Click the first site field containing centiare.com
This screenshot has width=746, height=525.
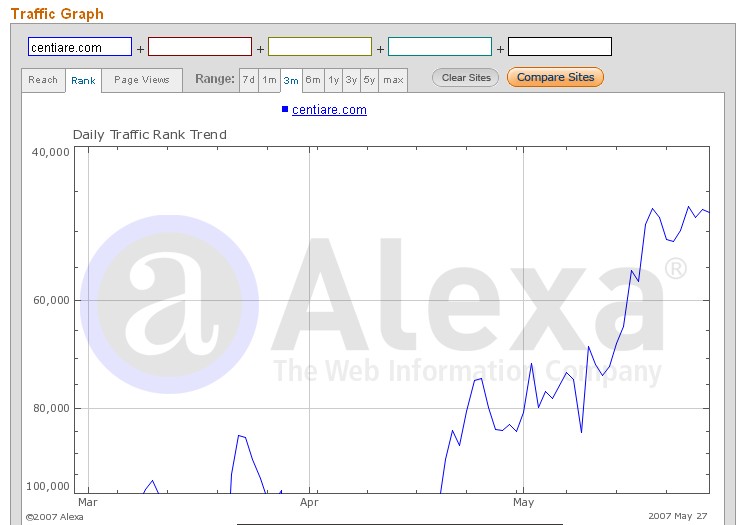pos(80,47)
